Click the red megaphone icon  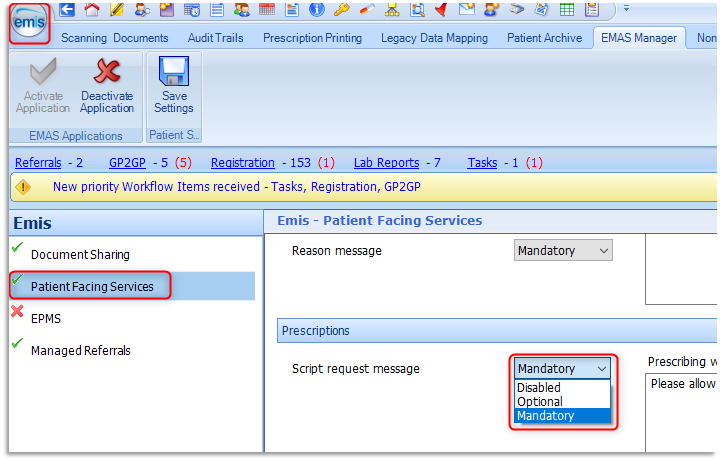442,9
